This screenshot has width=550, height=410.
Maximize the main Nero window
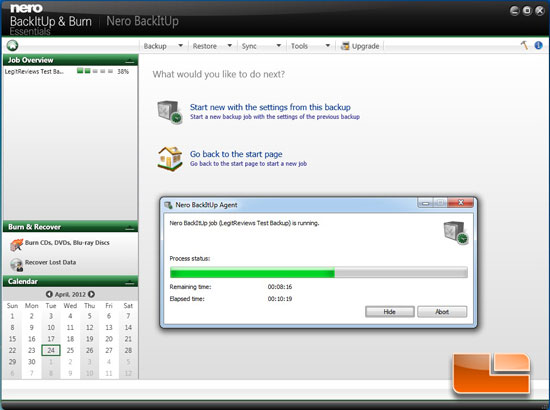(x=527, y=11)
